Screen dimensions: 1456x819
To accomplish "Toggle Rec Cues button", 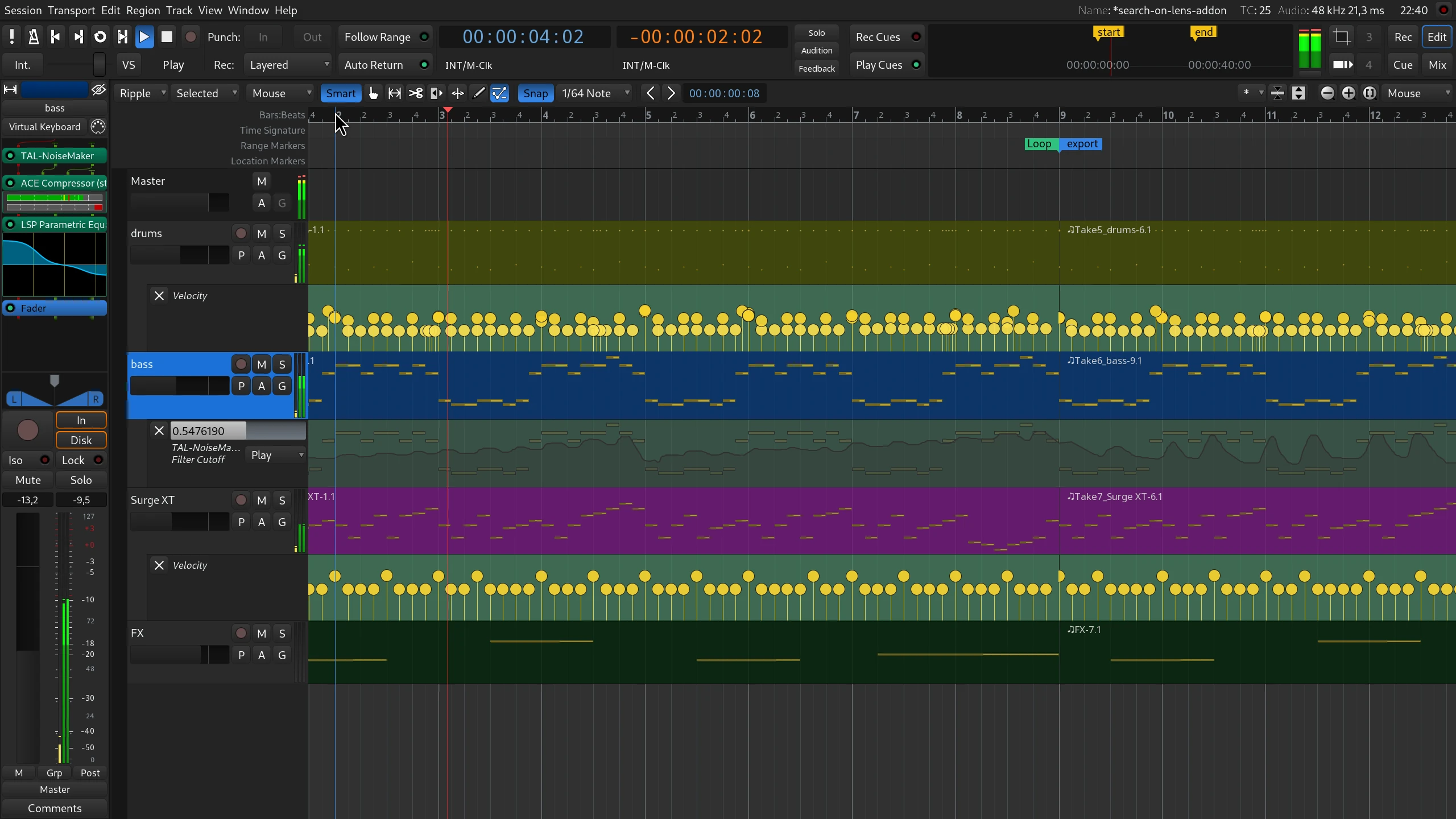I will point(887,37).
